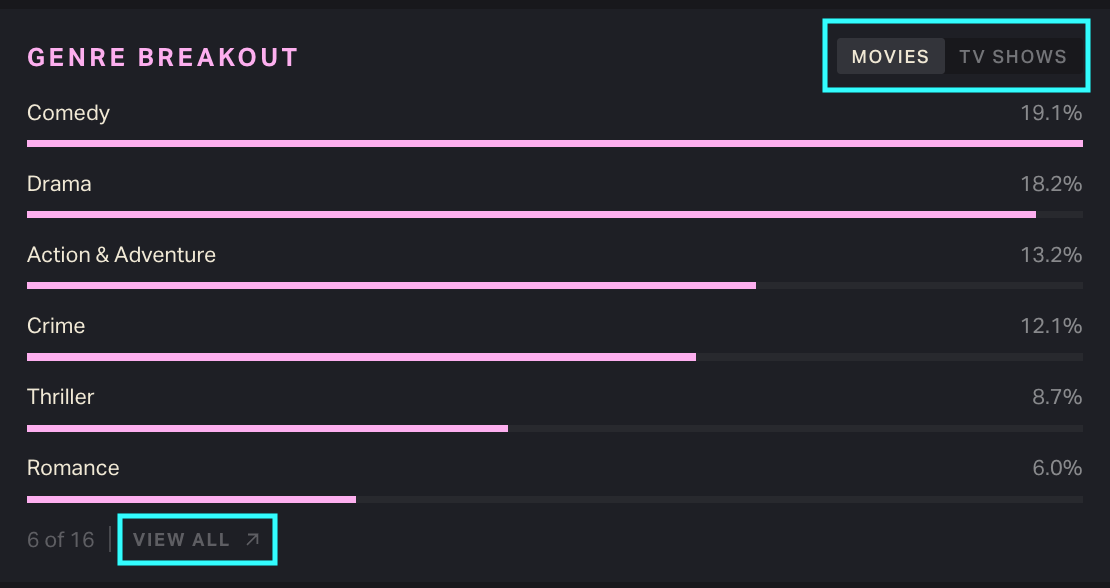Image resolution: width=1110 pixels, height=588 pixels.
Task: Select the Movies tab
Action: (890, 57)
